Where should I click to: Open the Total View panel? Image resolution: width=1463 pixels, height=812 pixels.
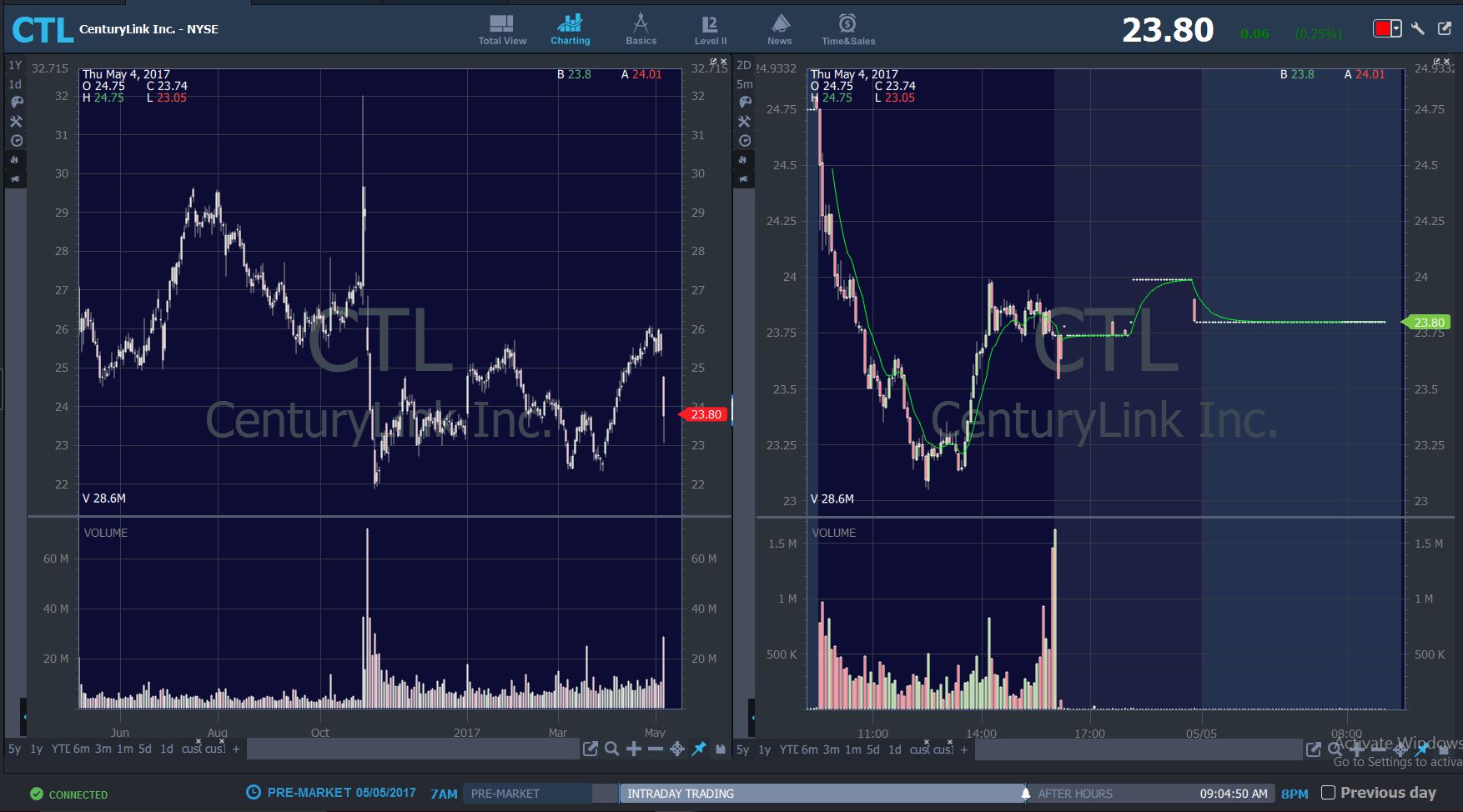(x=502, y=29)
